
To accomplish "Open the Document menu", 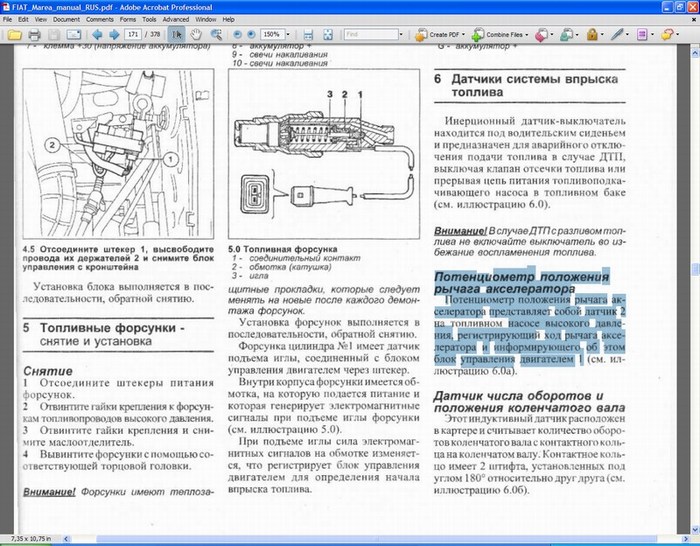I will point(66,19).
